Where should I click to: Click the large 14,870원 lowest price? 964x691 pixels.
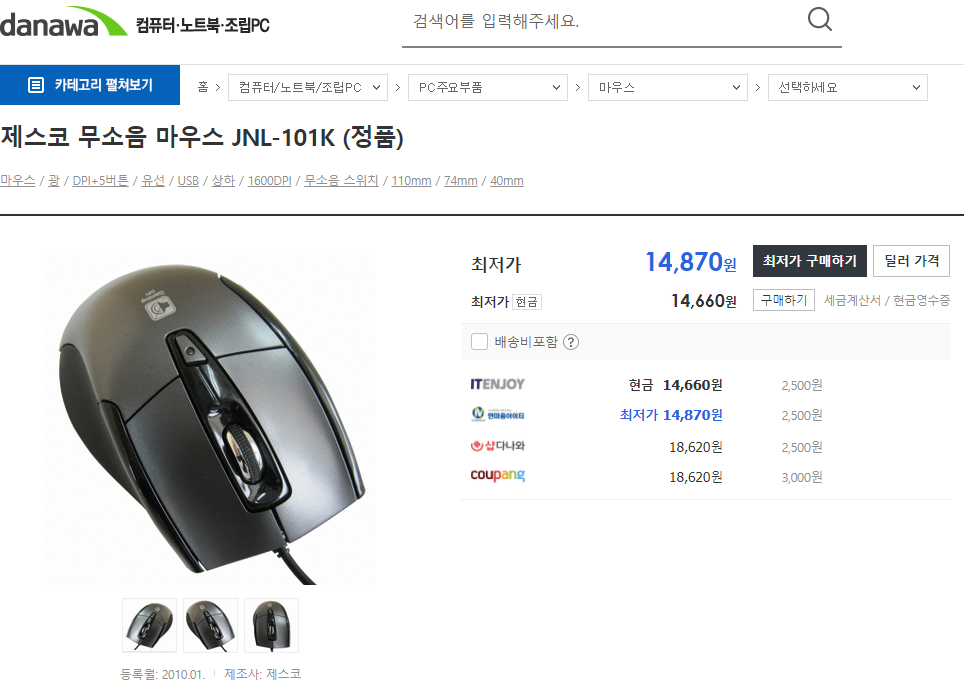[x=690, y=262]
